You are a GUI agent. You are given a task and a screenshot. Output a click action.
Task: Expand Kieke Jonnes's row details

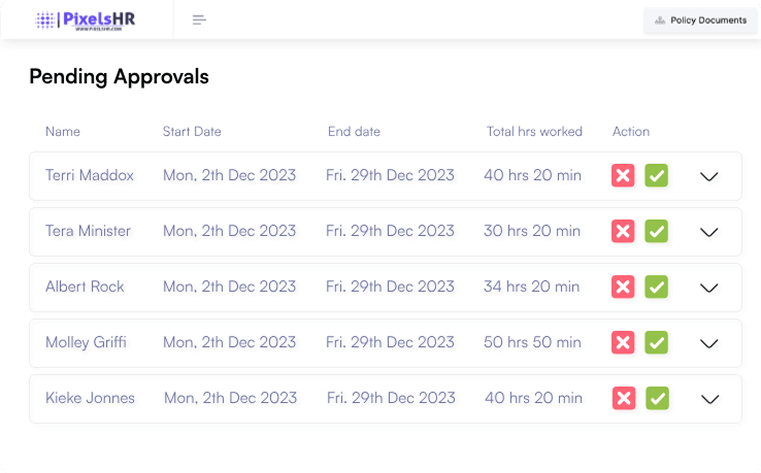710,399
